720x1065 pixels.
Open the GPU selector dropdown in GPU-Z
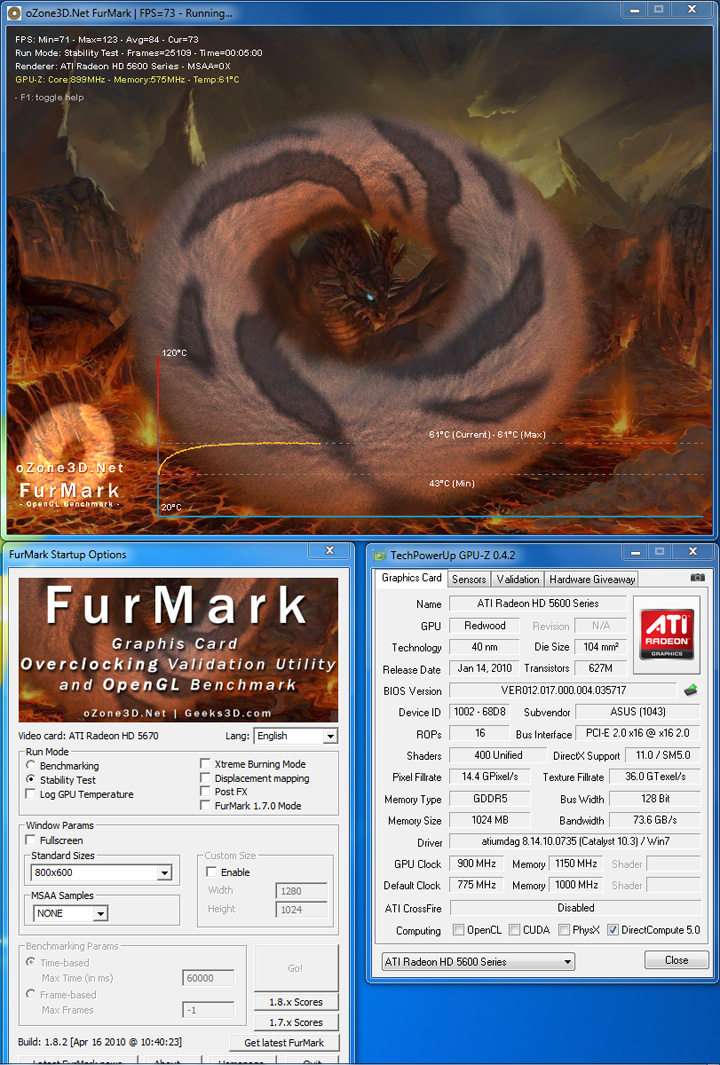coord(478,962)
